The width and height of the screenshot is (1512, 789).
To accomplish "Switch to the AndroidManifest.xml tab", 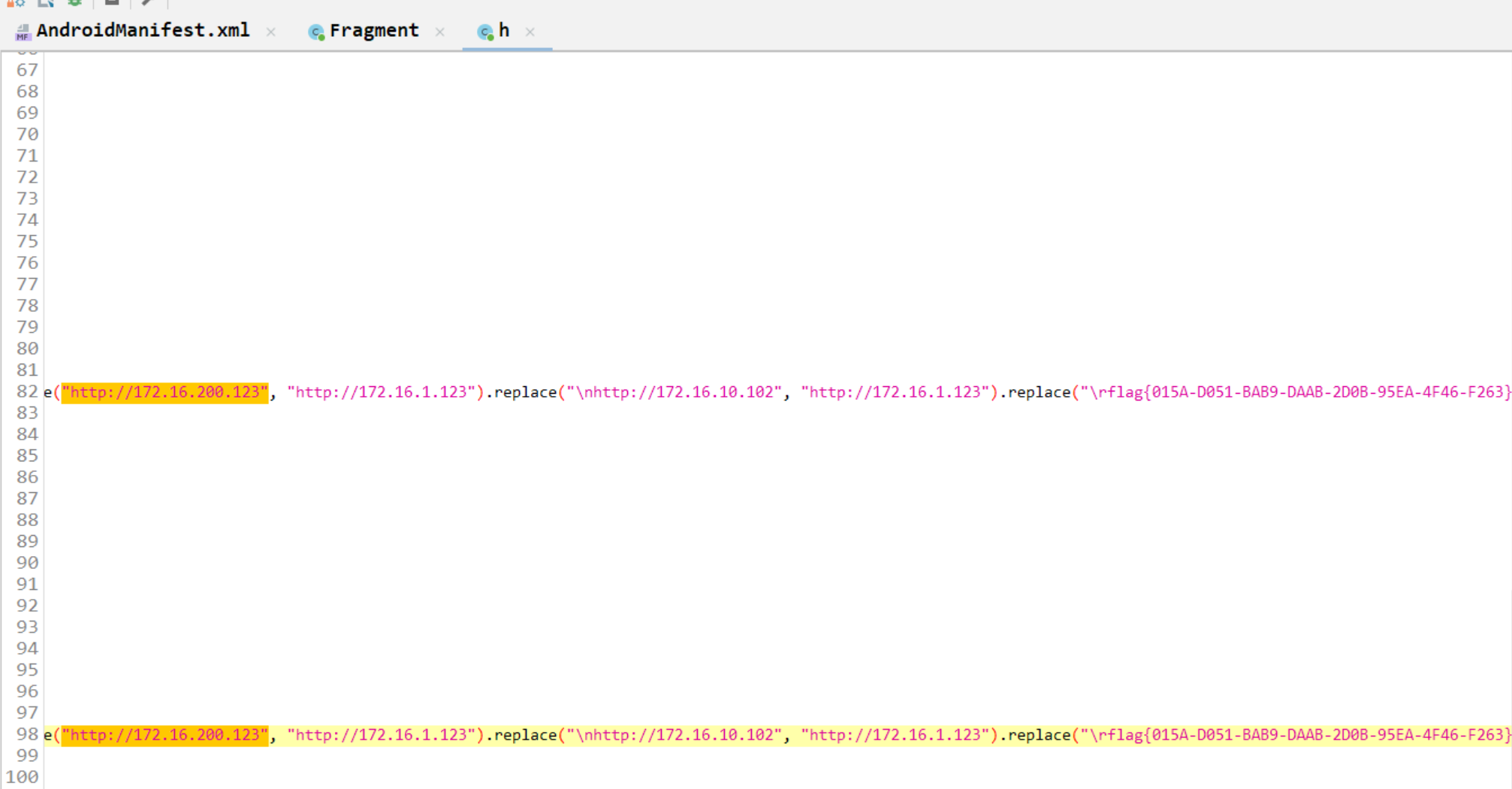I will pyautogui.click(x=143, y=31).
